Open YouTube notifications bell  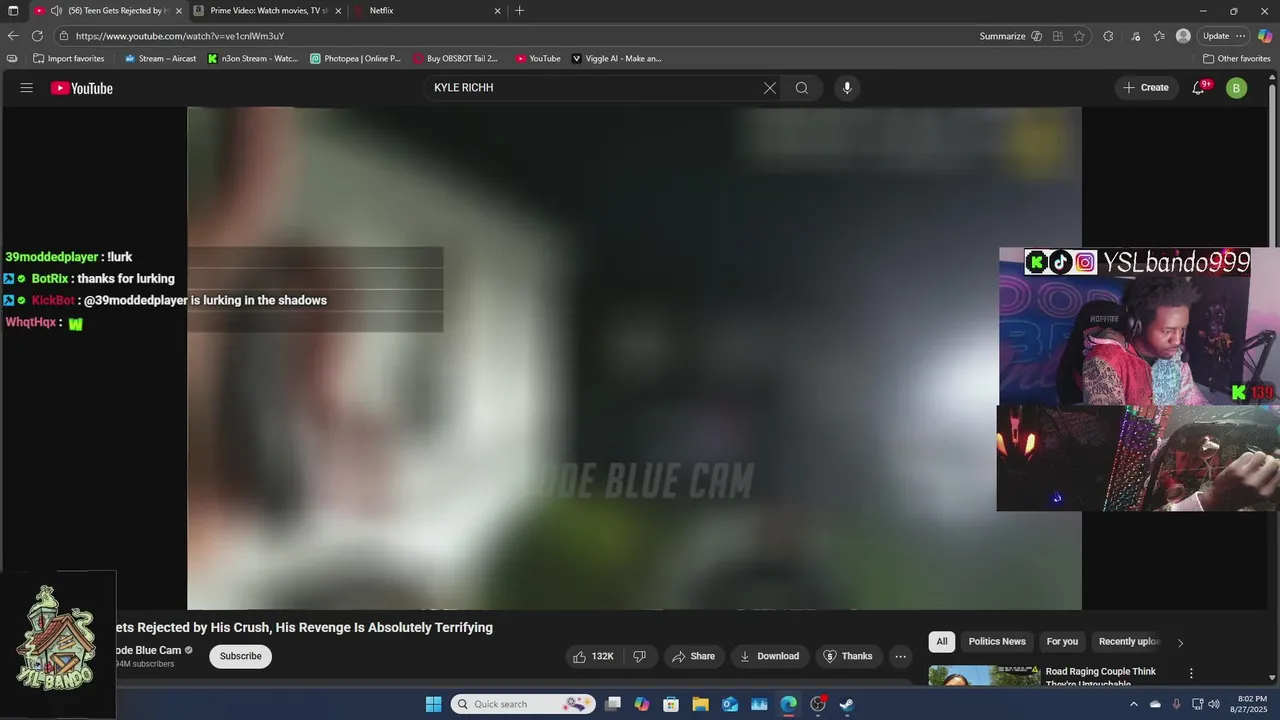pos(1199,88)
